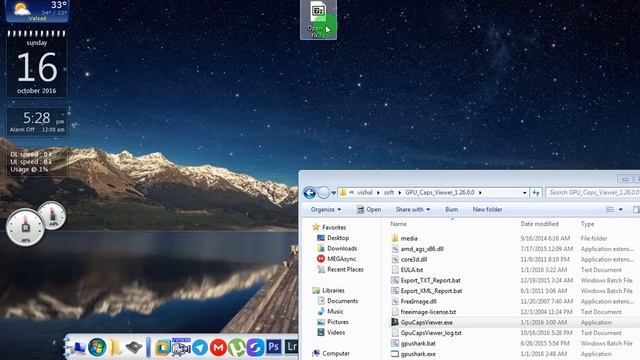Image resolution: width=640 pixels, height=360 pixels.
Task: Select the EULA.txt file
Action: click(x=411, y=270)
